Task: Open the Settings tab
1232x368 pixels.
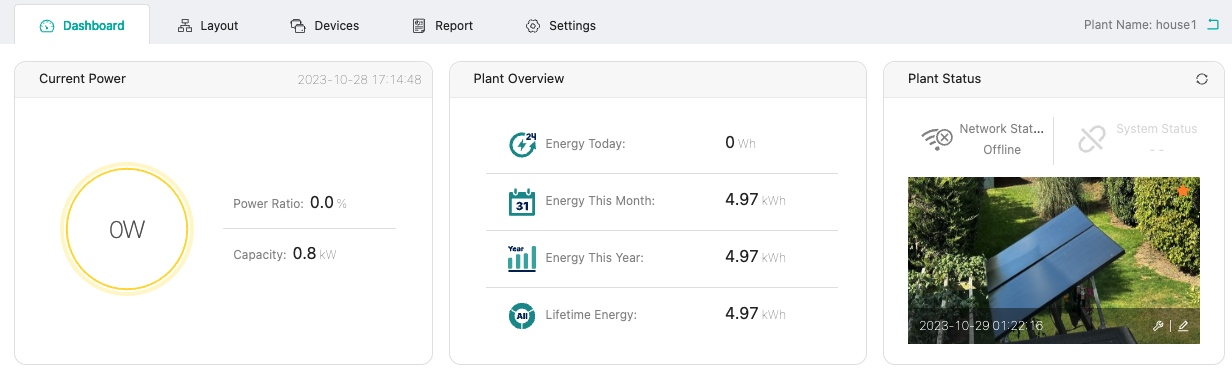Action: (561, 26)
